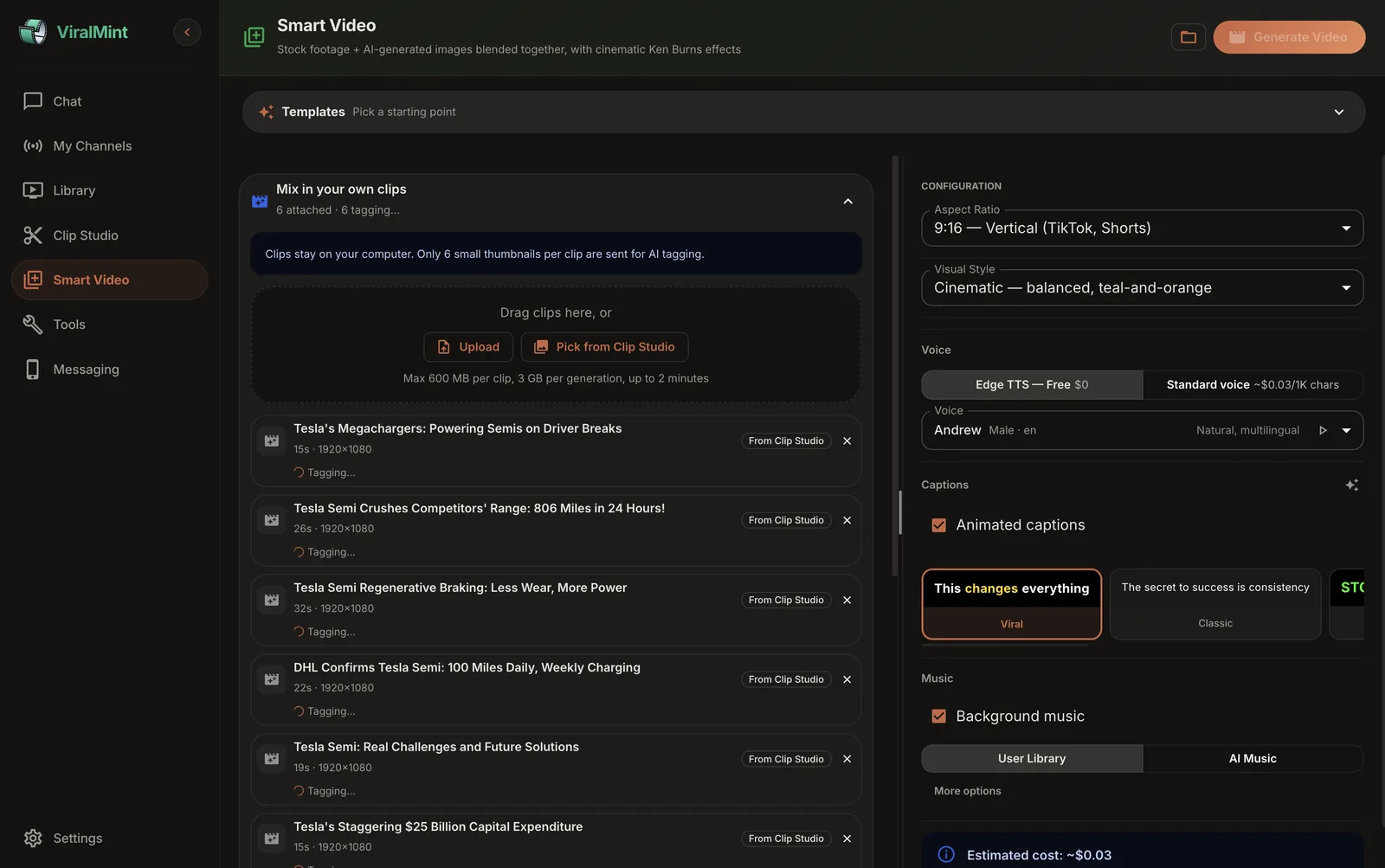The image size is (1385, 868).
Task: Click the caption styles horizontal scrollbar
Action: tap(1004, 645)
